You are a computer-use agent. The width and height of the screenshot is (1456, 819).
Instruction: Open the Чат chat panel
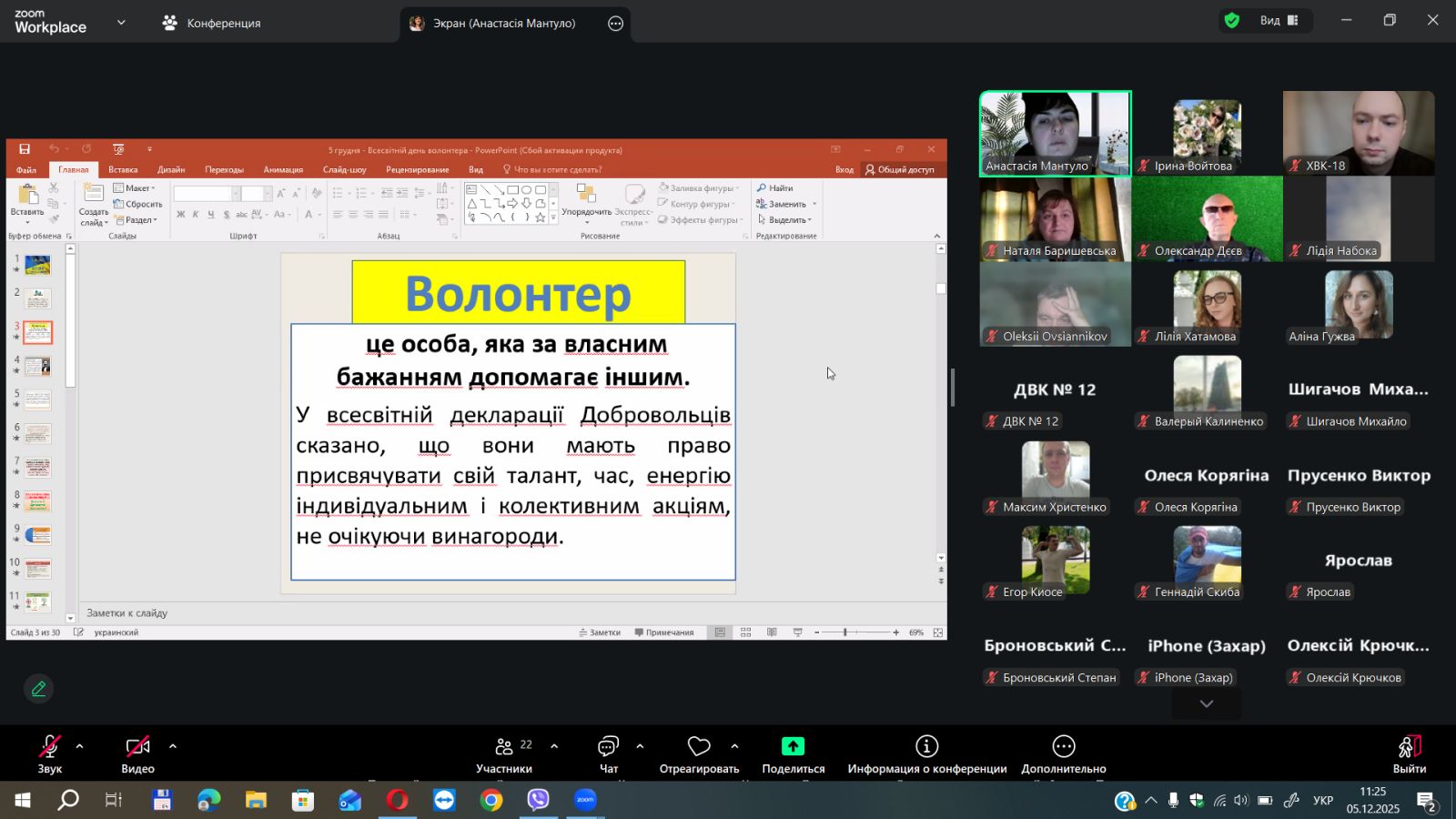click(608, 753)
